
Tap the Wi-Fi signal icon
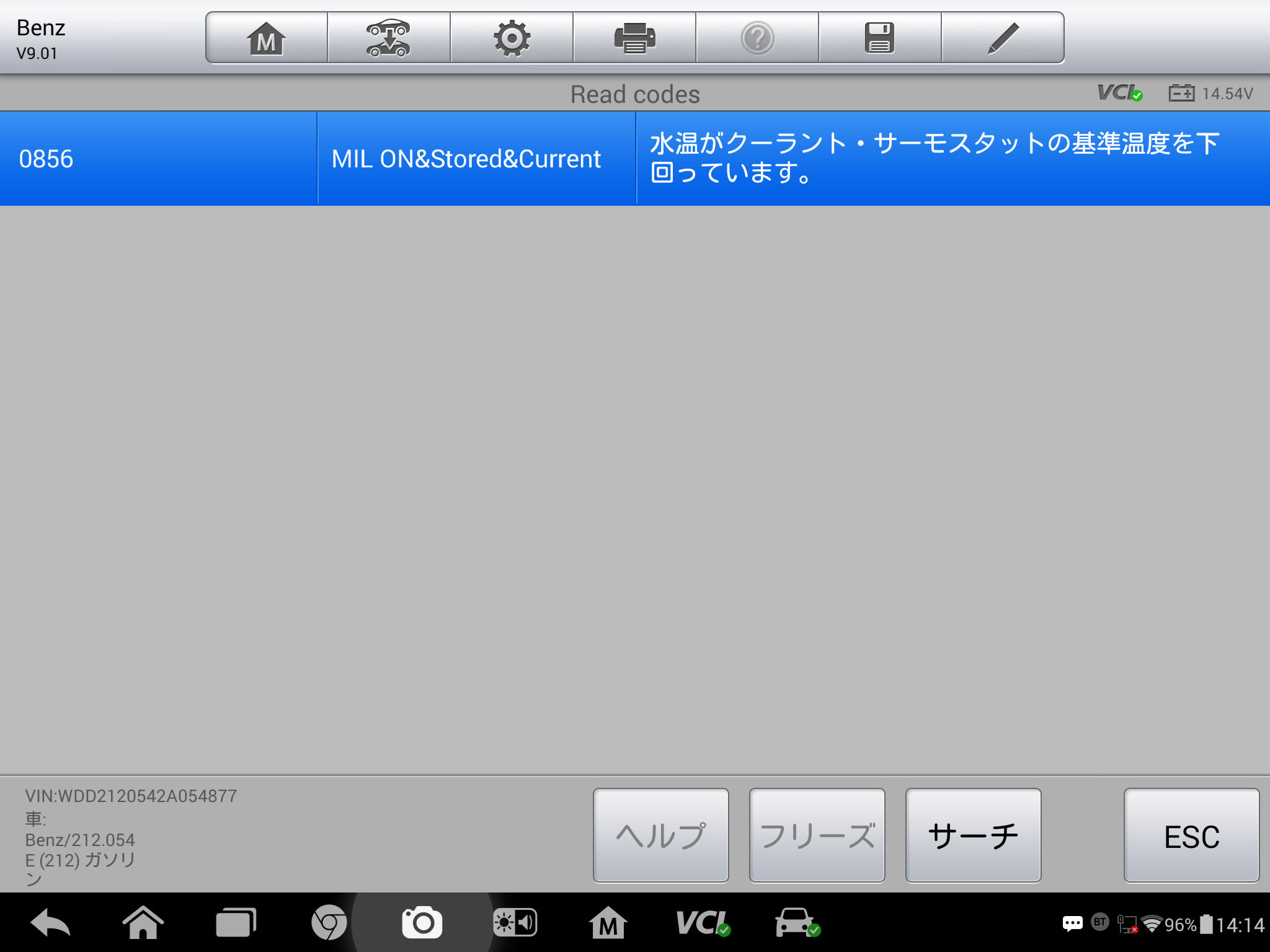coord(1152,925)
